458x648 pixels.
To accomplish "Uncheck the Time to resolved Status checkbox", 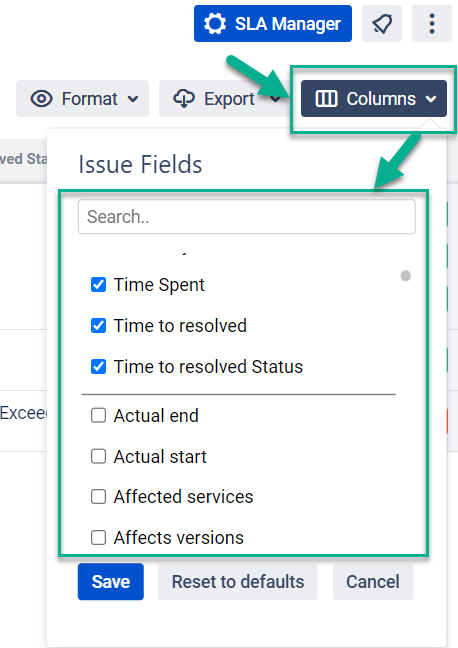I will tap(98, 367).
